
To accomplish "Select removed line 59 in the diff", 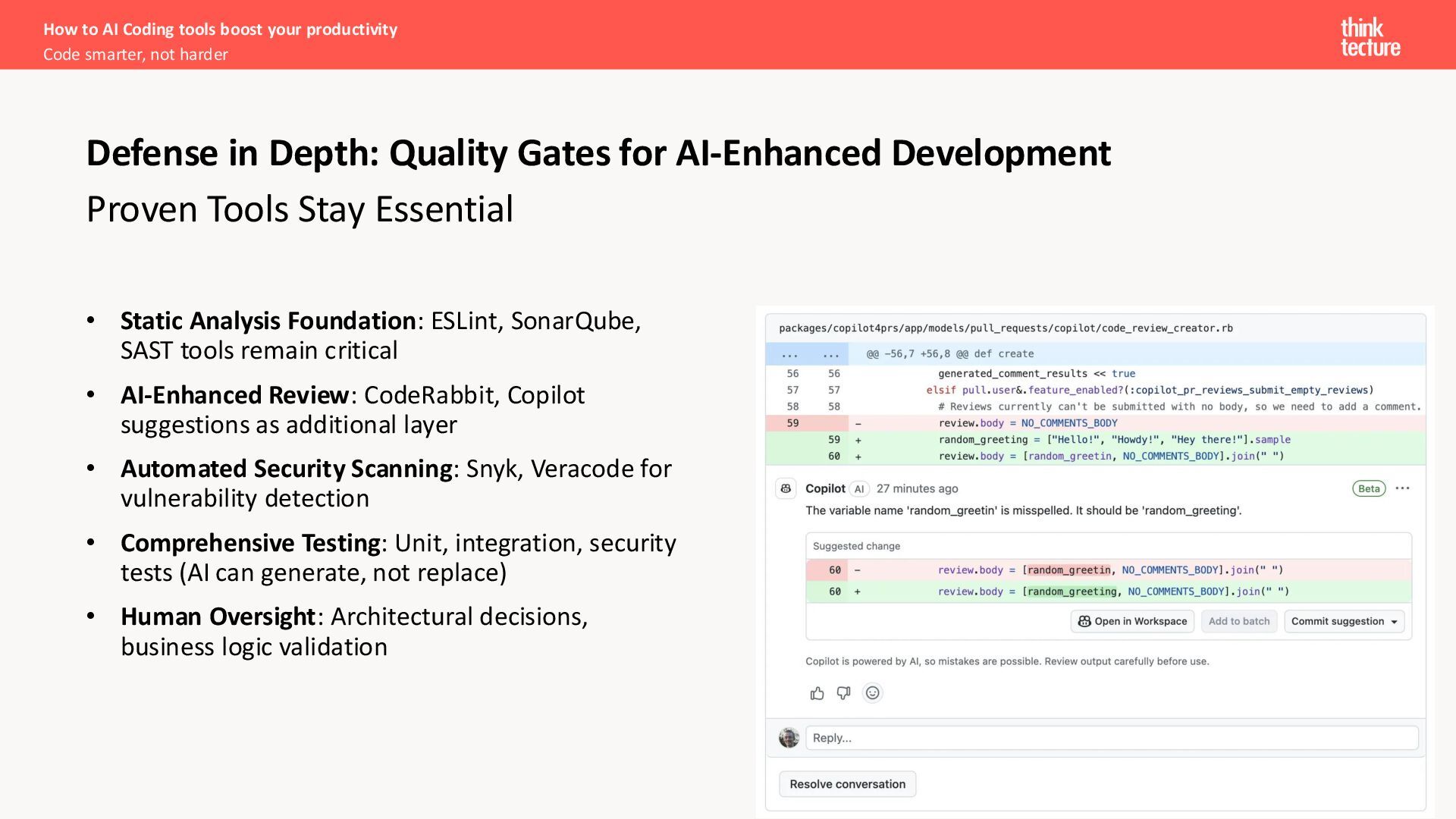I will tap(792, 423).
